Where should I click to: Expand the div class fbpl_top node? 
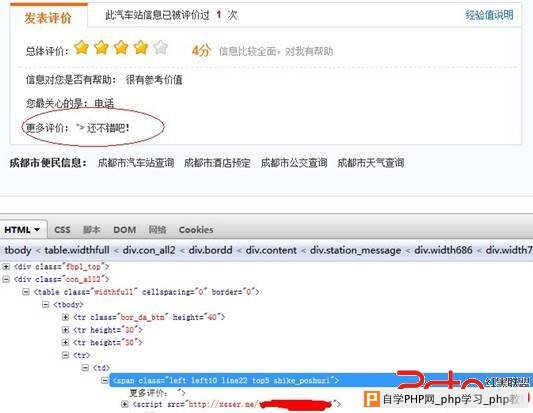pyautogui.click(x=6, y=266)
